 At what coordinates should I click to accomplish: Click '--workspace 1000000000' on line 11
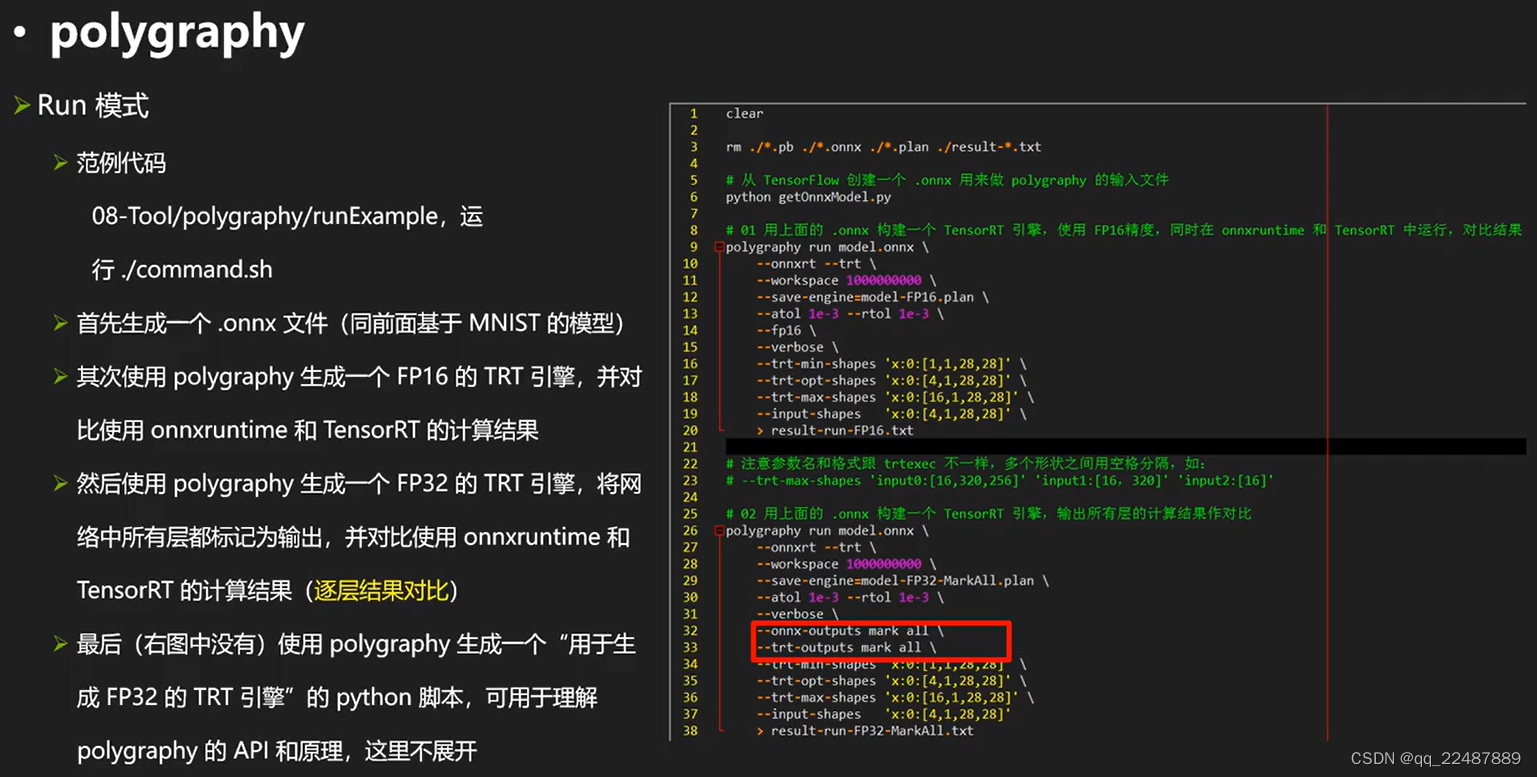click(846, 280)
